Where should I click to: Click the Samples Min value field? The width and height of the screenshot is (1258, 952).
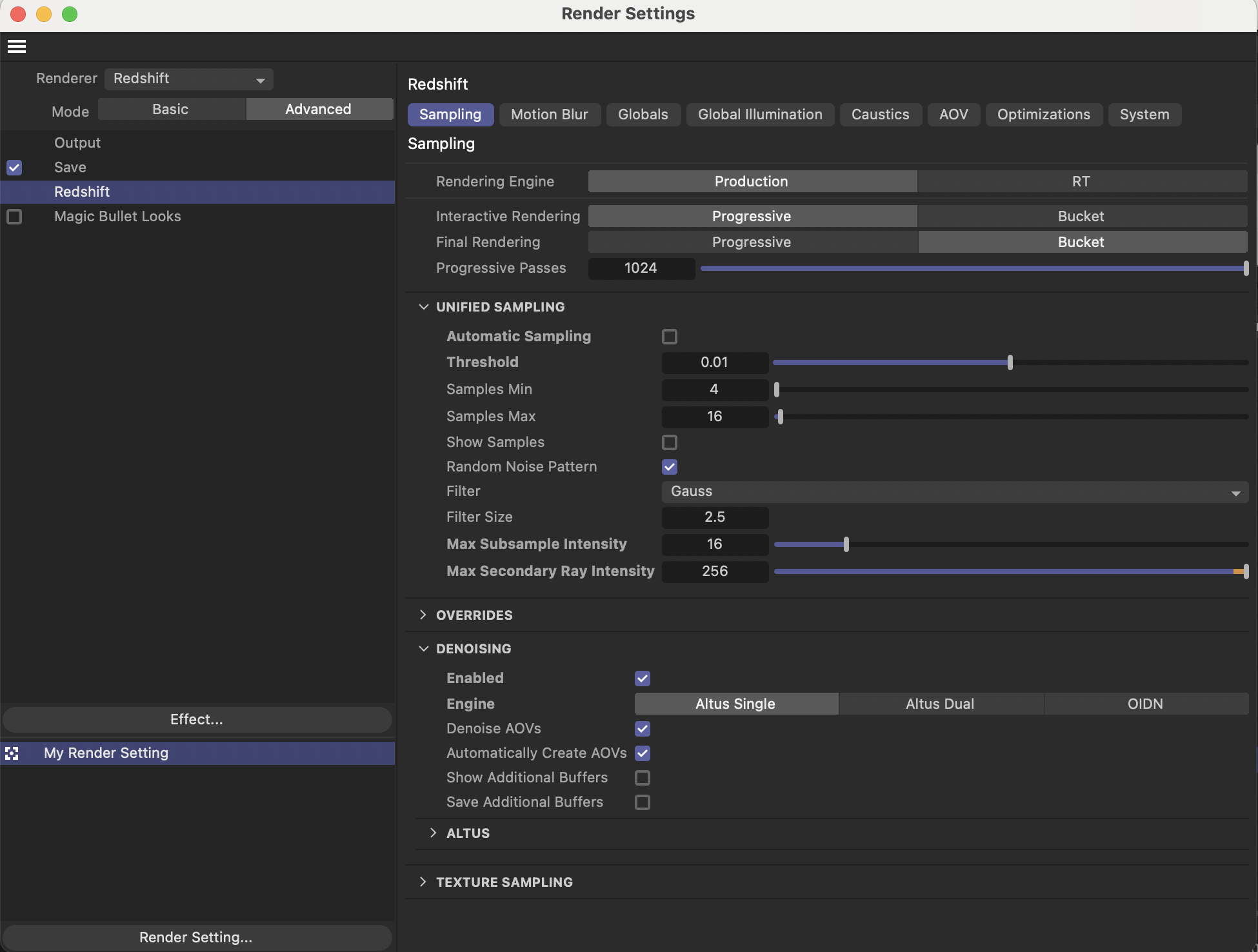pos(715,390)
